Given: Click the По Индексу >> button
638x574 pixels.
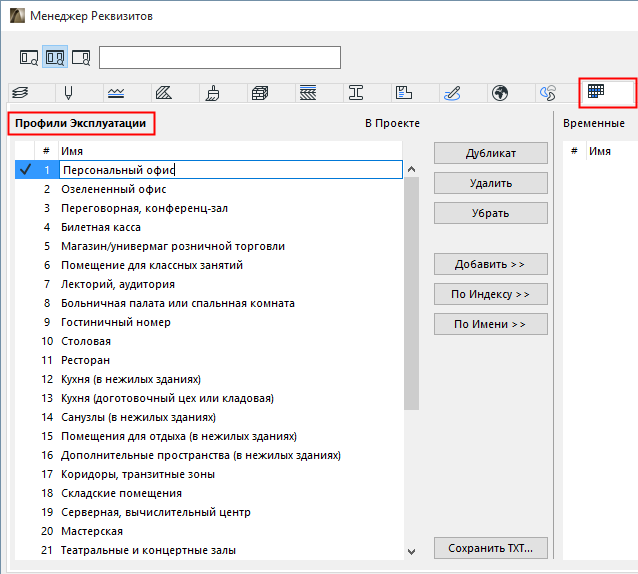Looking at the screenshot, I should point(491,294).
